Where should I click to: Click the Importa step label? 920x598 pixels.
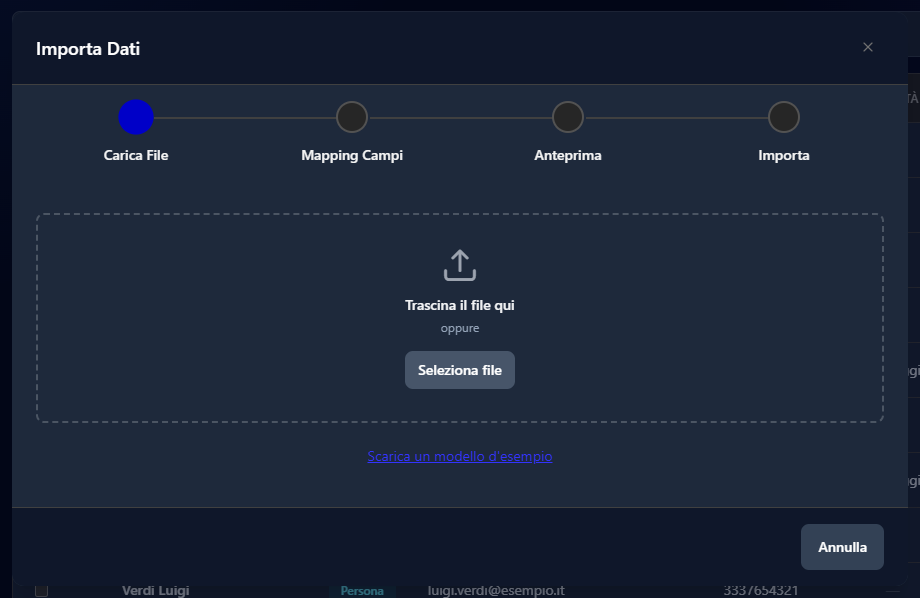coord(784,156)
